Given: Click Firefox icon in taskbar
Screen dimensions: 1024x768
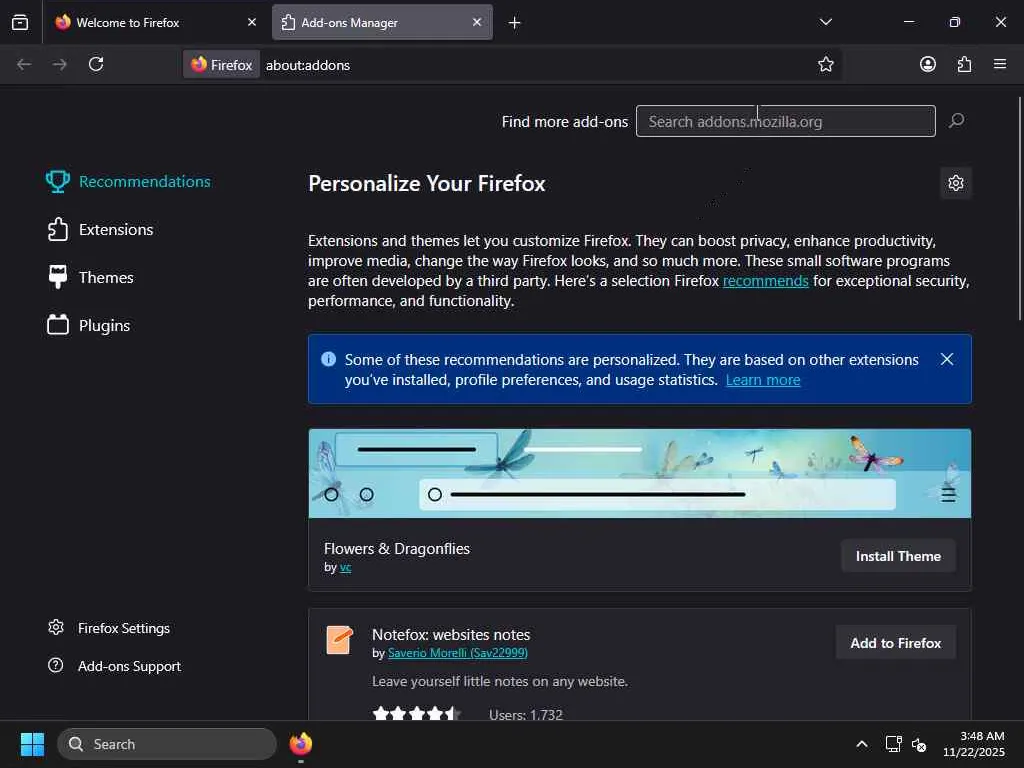Looking at the screenshot, I should [300, 744].
